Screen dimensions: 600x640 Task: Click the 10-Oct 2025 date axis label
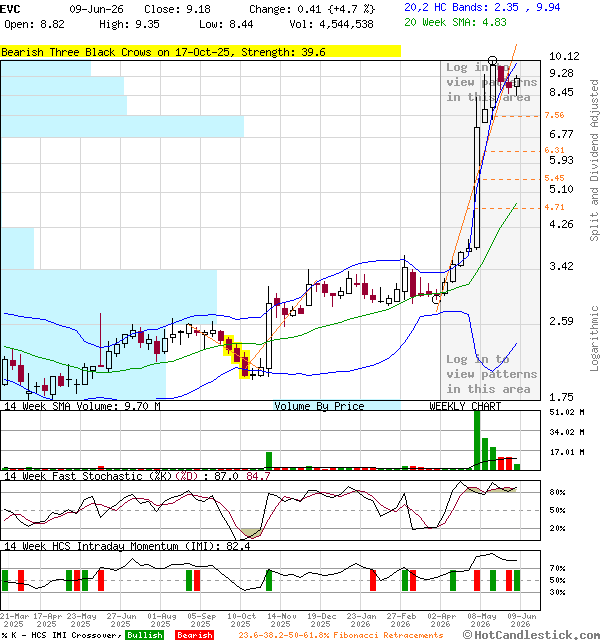pyautogui.click(x=241, y=620)
